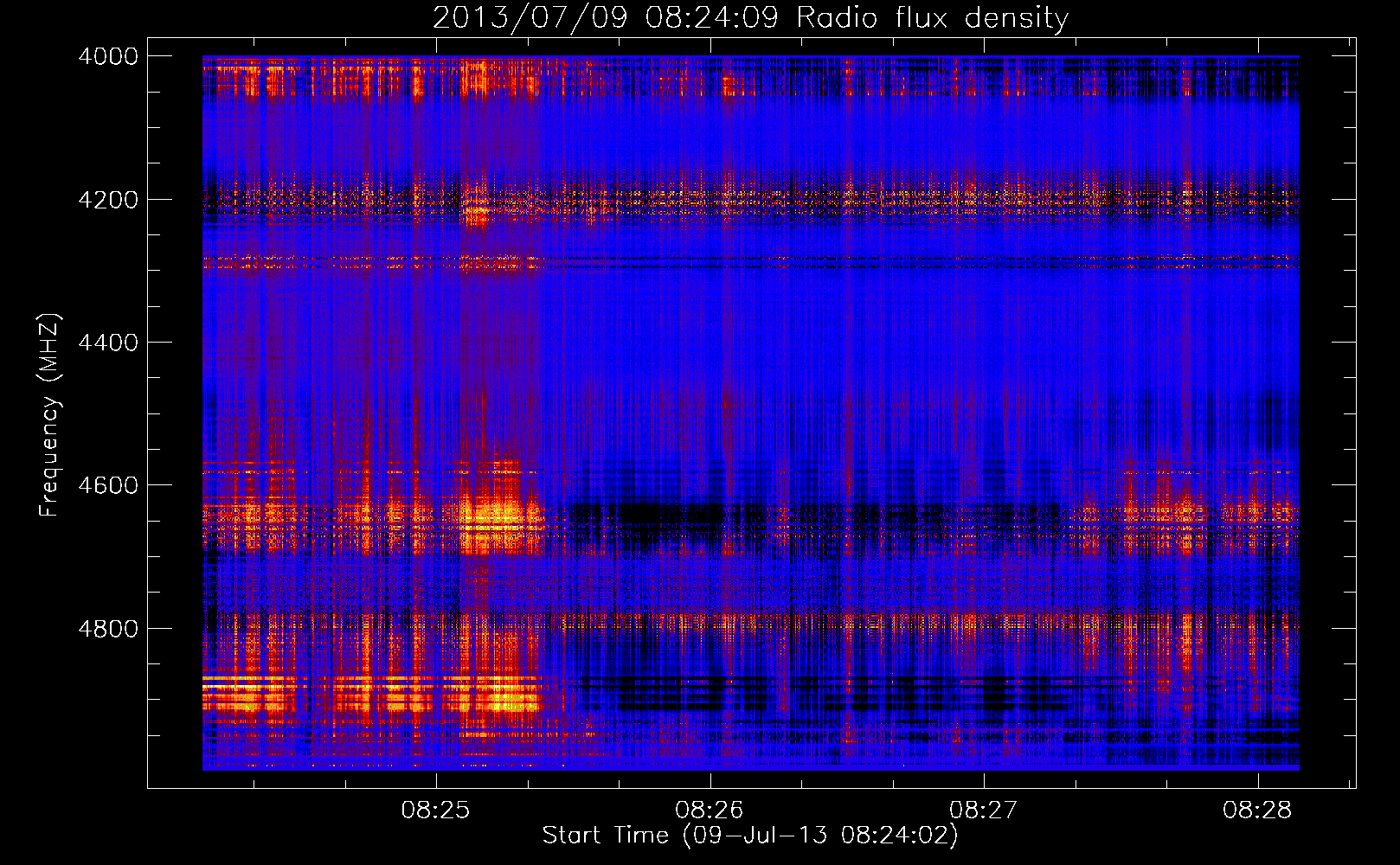The height and width of the screenshot is (865, 1400).
Task: Click the 4000 frequency axis label
Action: (108, 56)
